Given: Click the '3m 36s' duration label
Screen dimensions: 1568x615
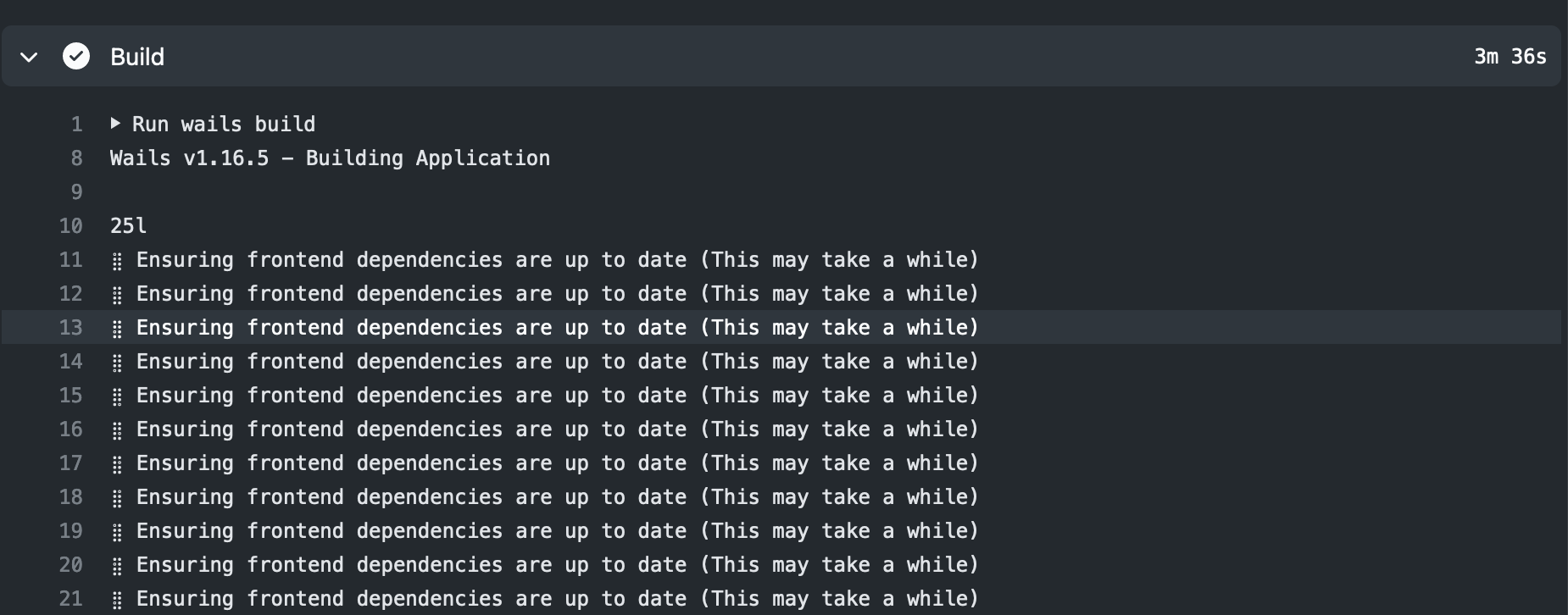Looking at the screenshot, I should (1510, 56).
